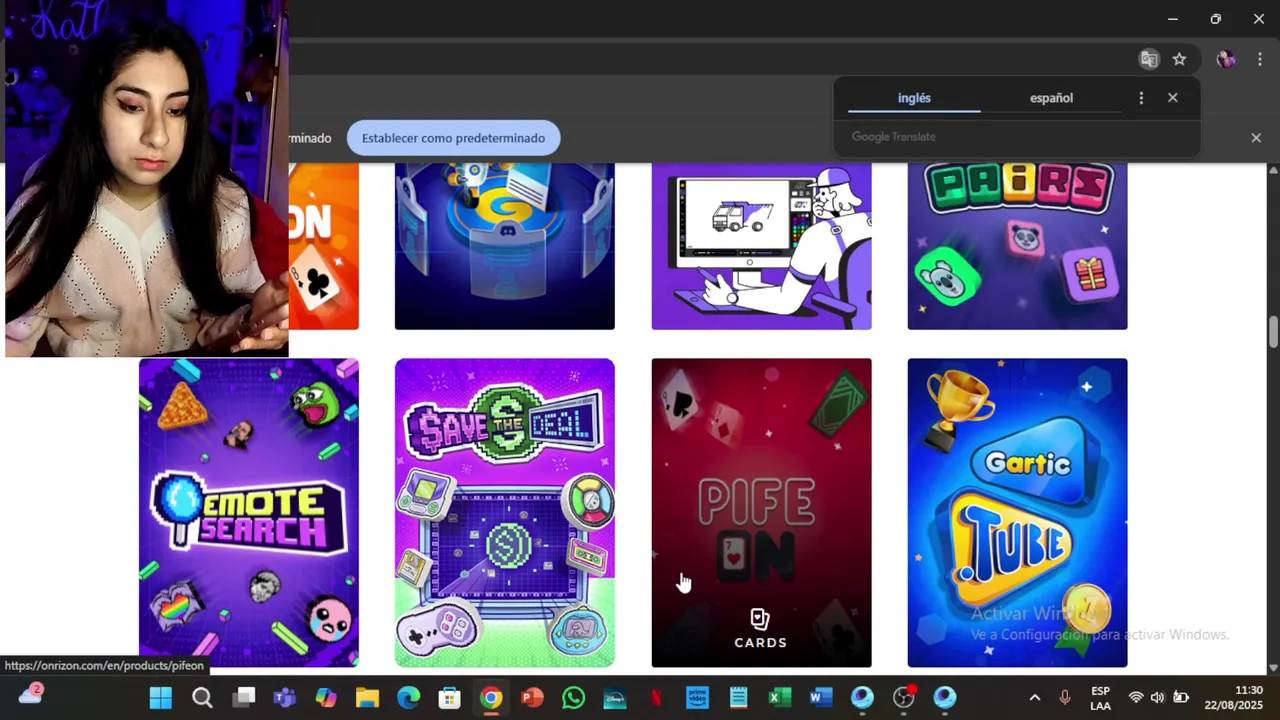Click the translate page icon in address bar
This screenshot has width=1280, height=720.
pyautogui.click(x=1149, y=59)
